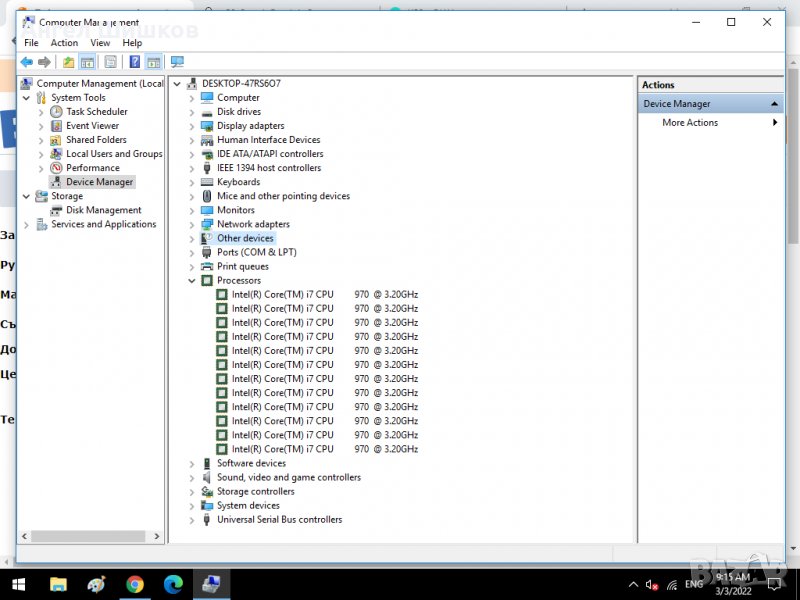Collapse the Device Manager actions header arrow
Screen dimensions: 800x600
(x=775, y=104)
